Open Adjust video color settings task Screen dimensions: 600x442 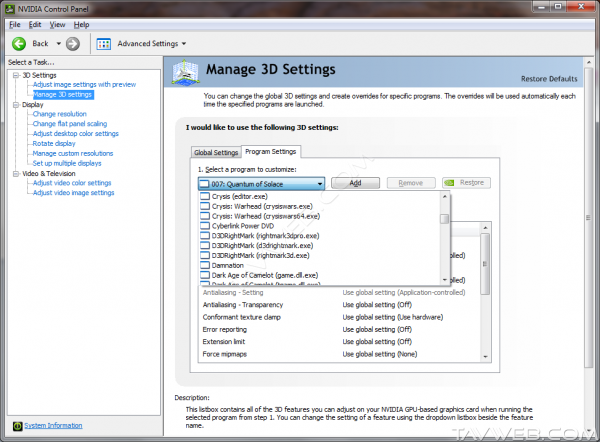click(72, 183)
